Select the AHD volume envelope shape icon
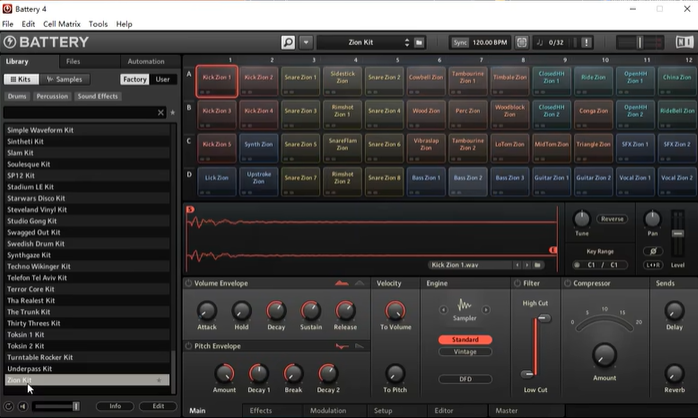The image size is (698, 418). tap(360, 283)
